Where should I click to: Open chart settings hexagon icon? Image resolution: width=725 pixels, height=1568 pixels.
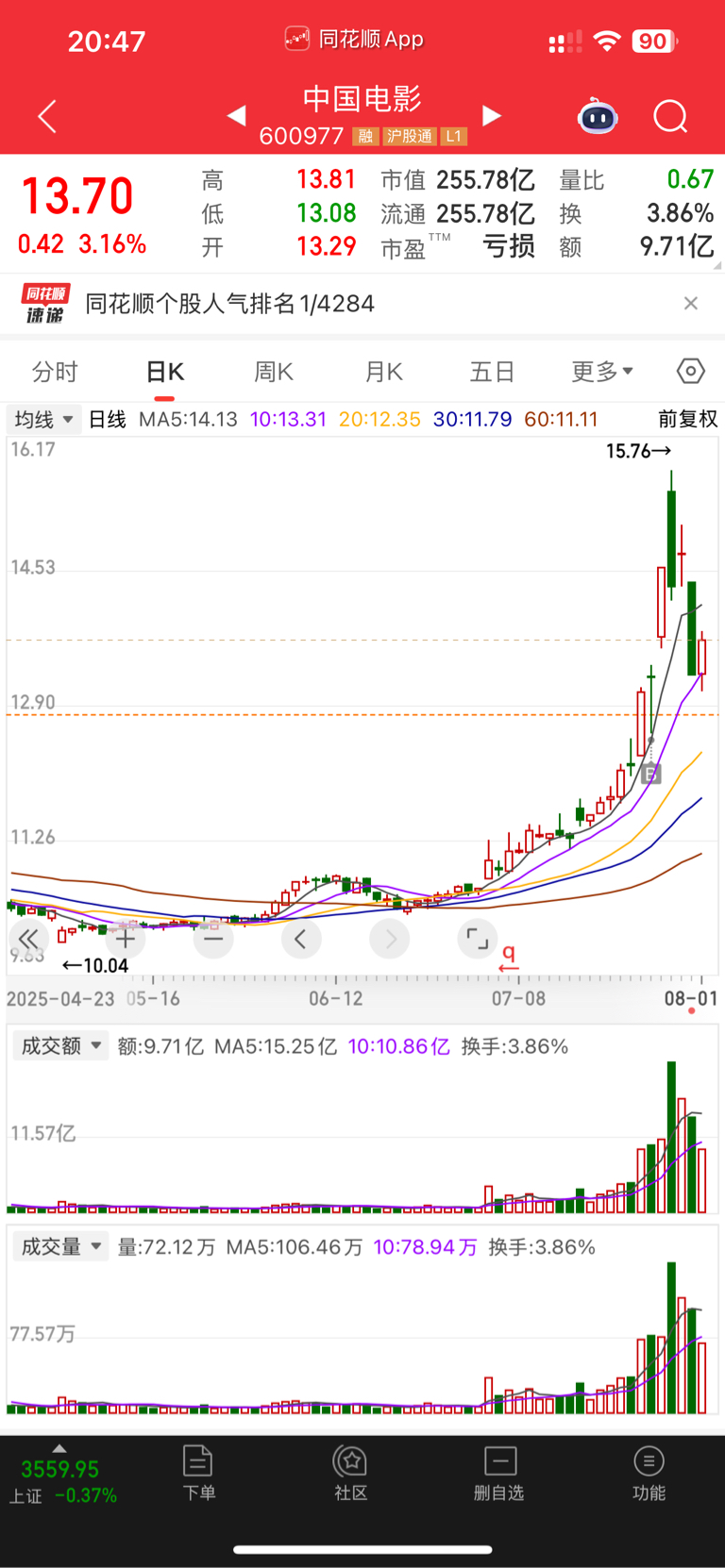[691, 371]
